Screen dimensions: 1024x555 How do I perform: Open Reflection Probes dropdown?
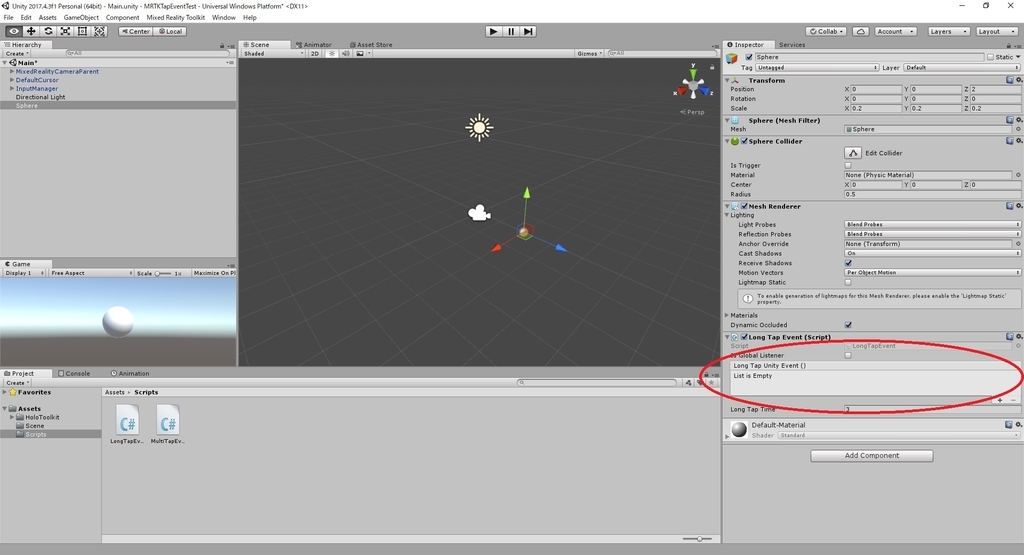tap(933, 234)
